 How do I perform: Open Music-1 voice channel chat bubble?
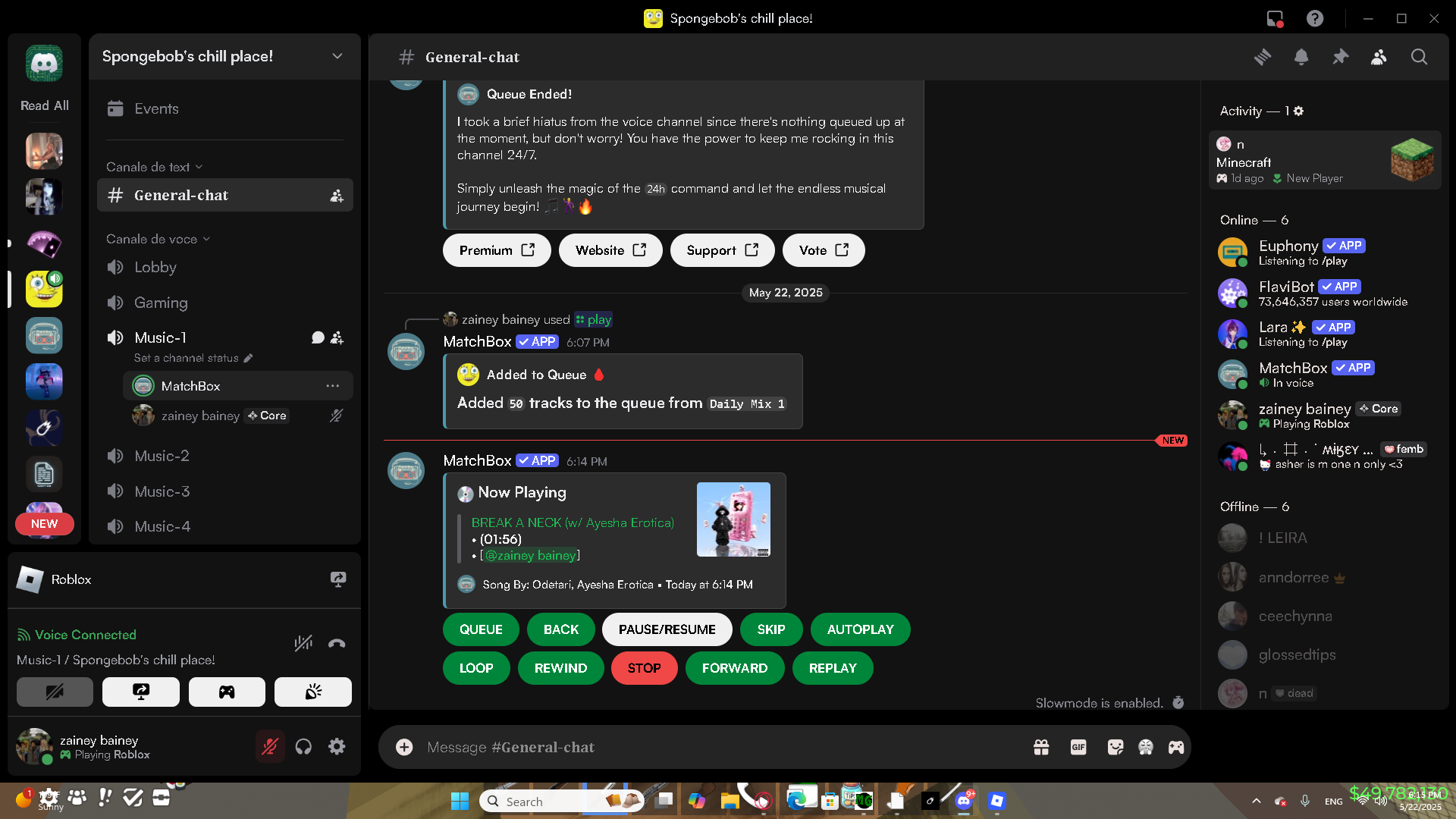(x=318, y=338)
